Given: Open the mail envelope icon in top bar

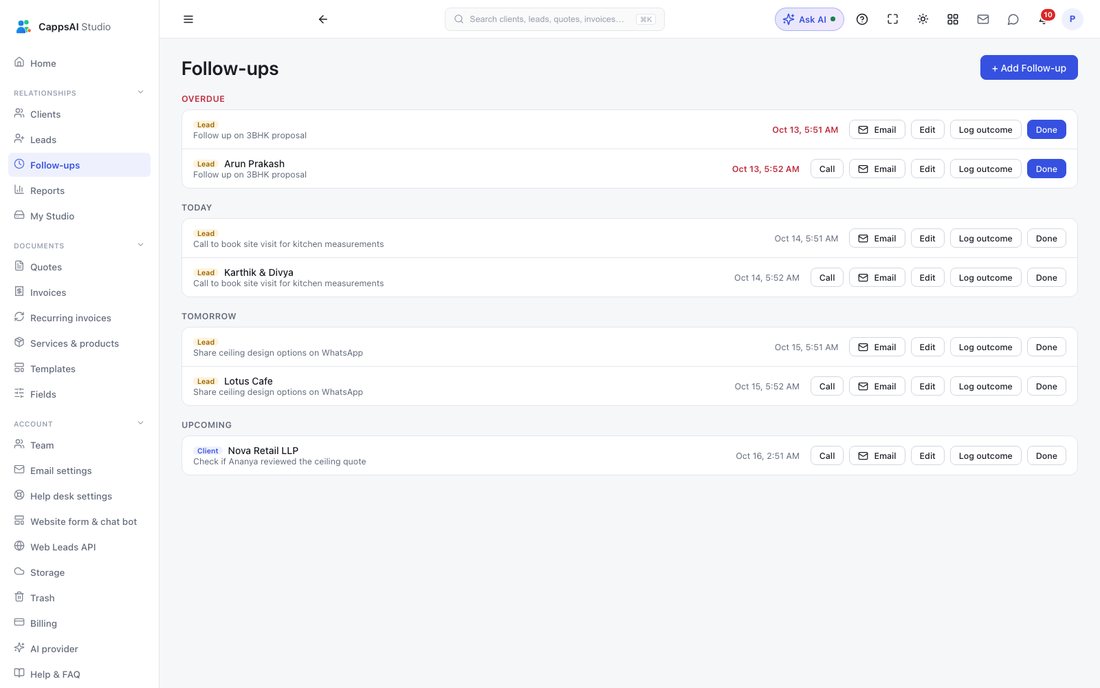Looking at the screenshot, I should 983,19.
